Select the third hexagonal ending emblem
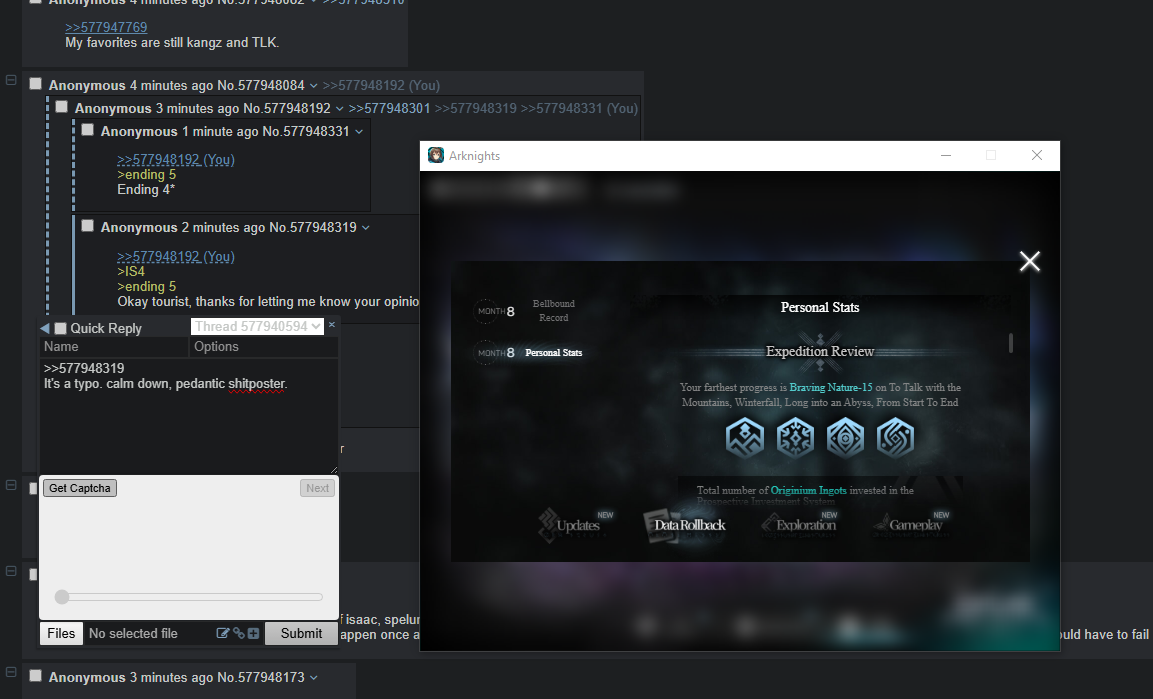This screenshot has height=699, width=1153. pyautogui.click(x=845, y=437)
